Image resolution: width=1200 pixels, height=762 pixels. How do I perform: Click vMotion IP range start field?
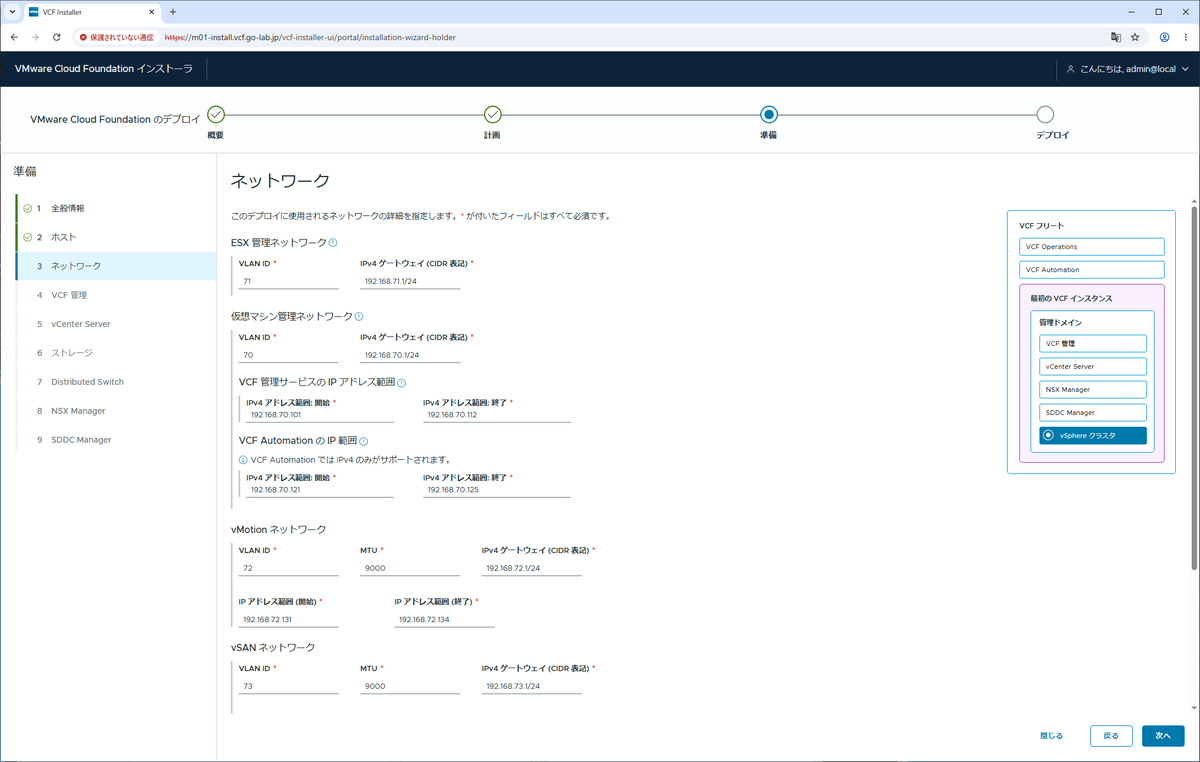point(288,619)
